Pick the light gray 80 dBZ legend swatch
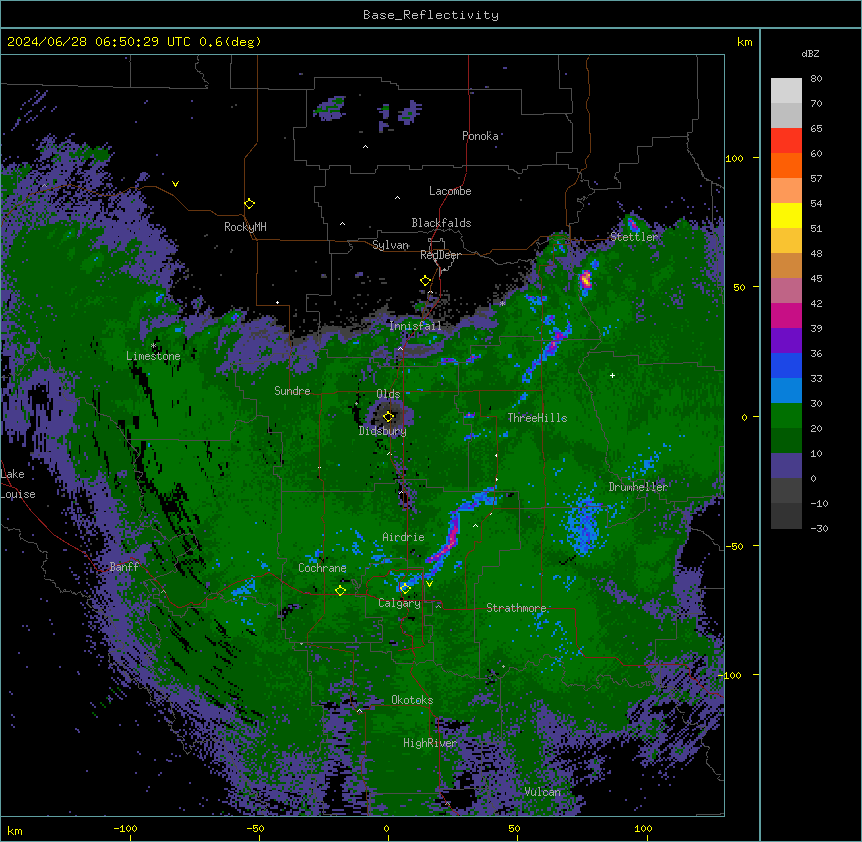862x842 pixels. (x=786, y=91)
